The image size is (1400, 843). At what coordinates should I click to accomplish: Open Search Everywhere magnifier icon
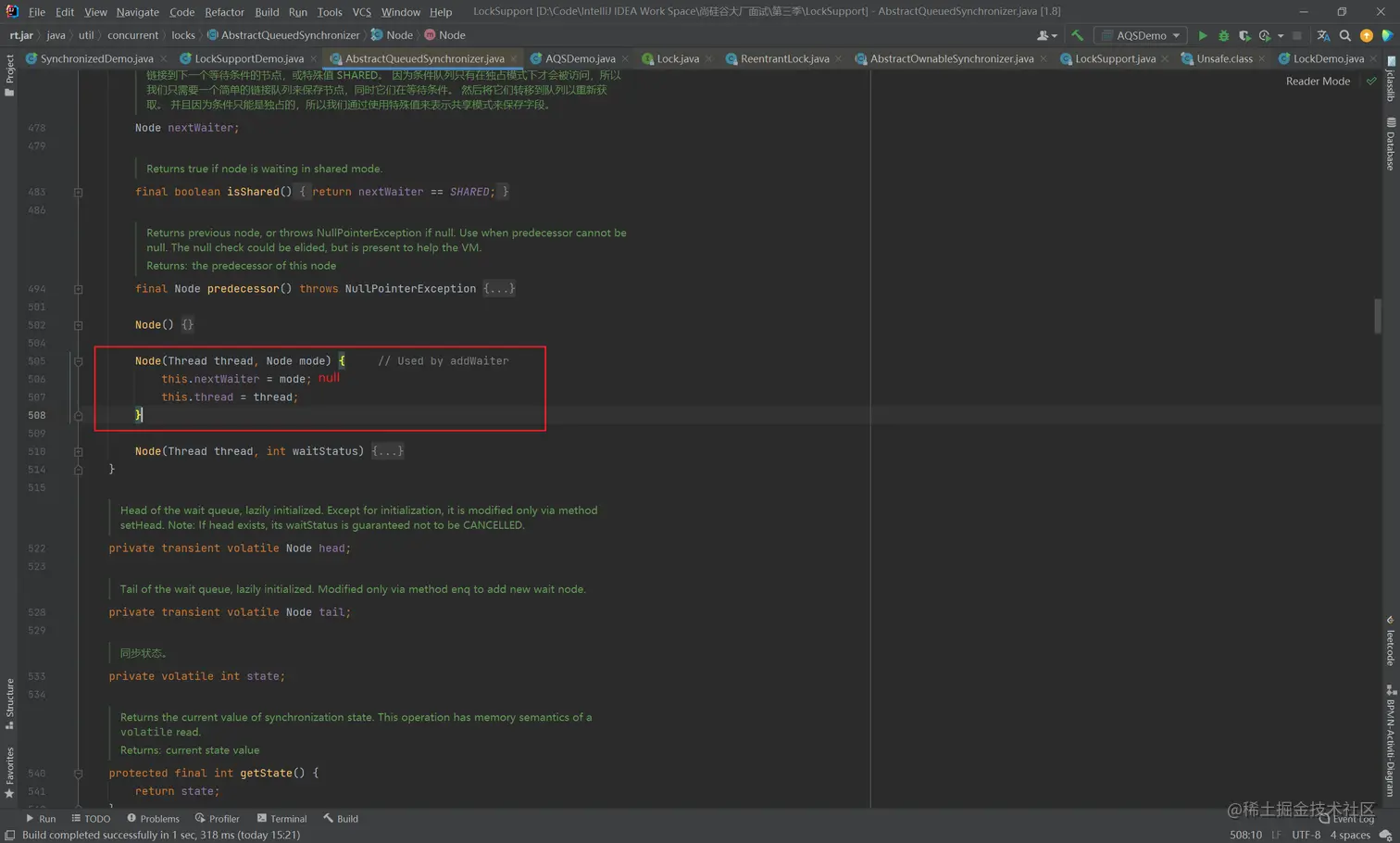point(1344,35)
